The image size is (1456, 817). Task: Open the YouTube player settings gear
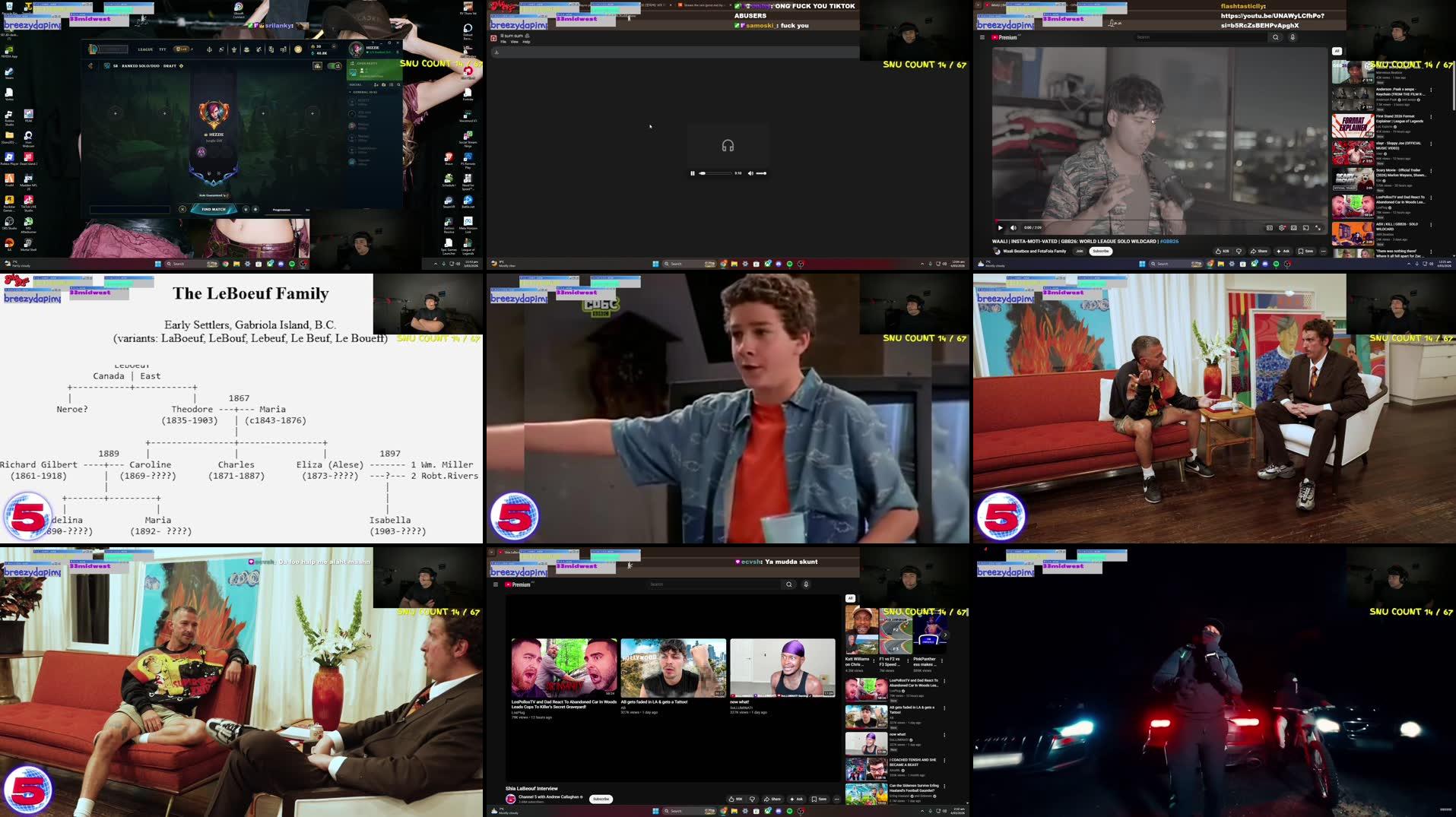coord(1282,228)
